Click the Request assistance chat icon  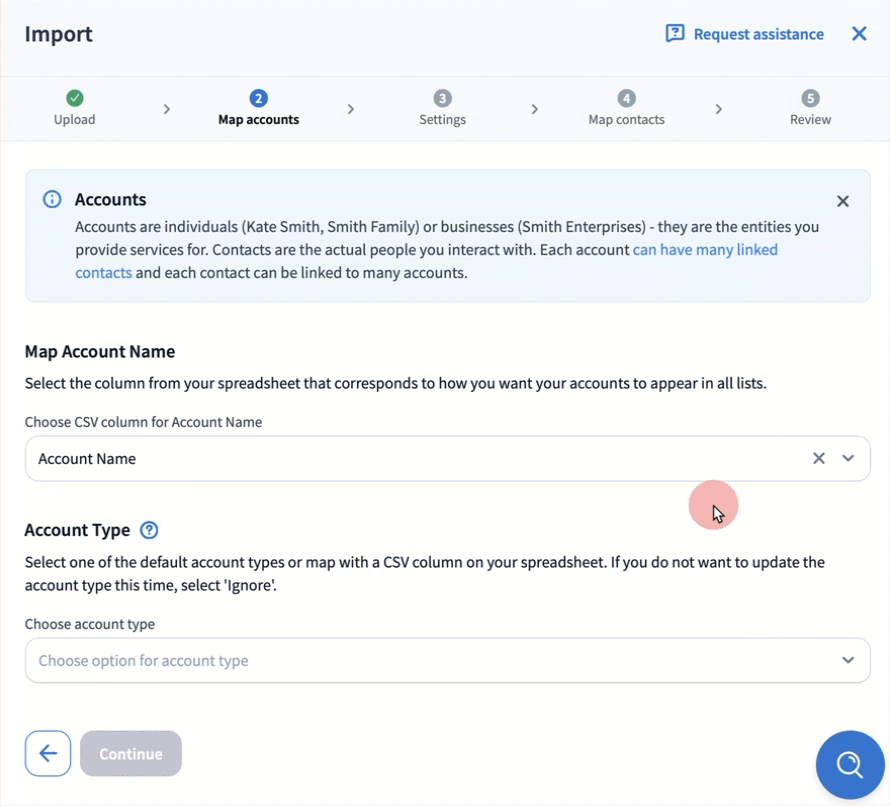tap(675, 34)
